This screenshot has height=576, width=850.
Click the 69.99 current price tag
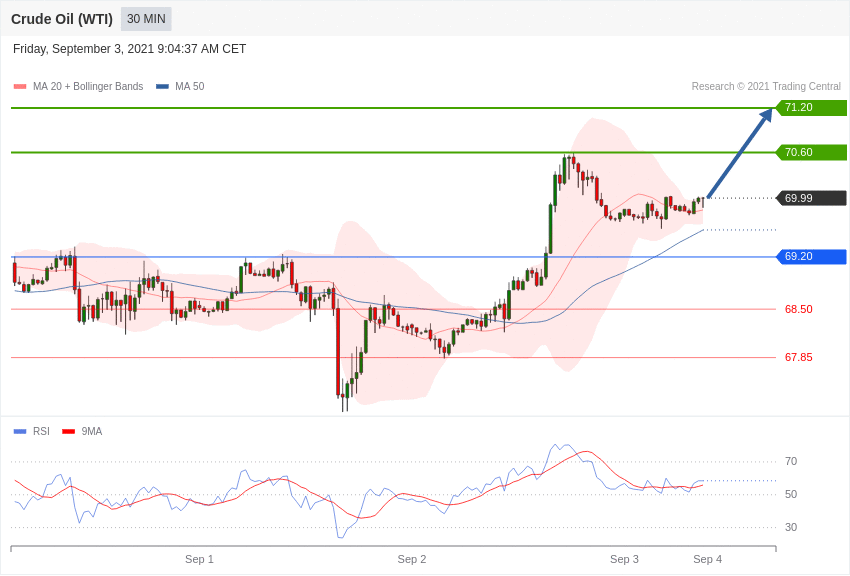[811, 198]
